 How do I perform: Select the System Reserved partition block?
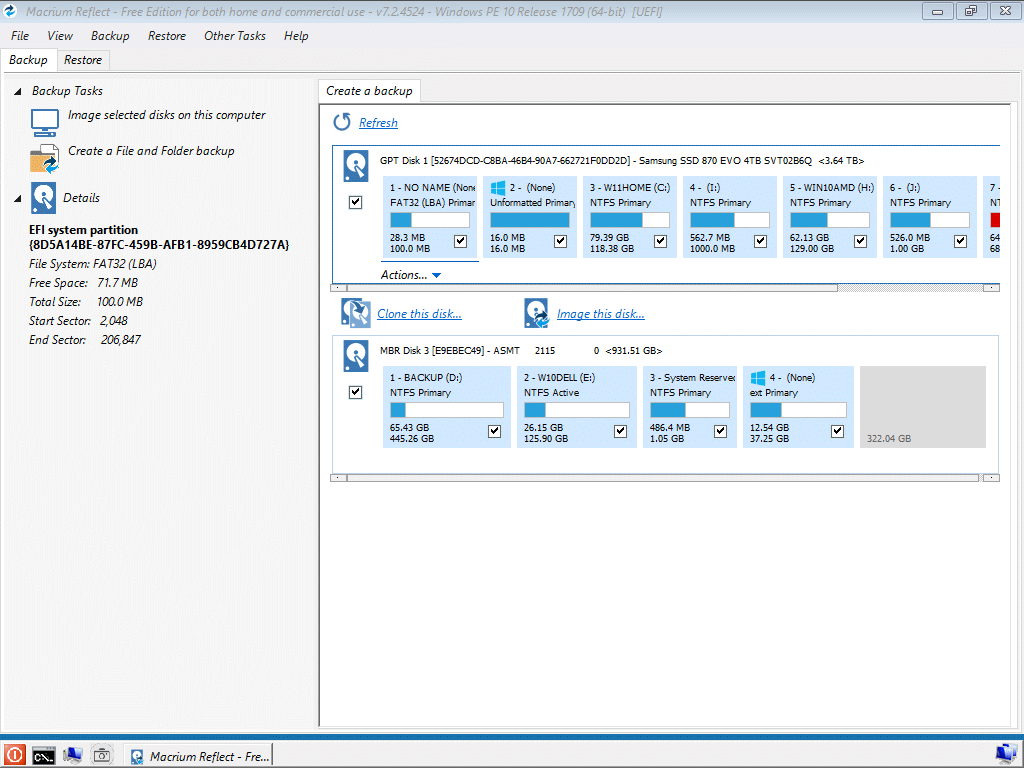point(690,407)
